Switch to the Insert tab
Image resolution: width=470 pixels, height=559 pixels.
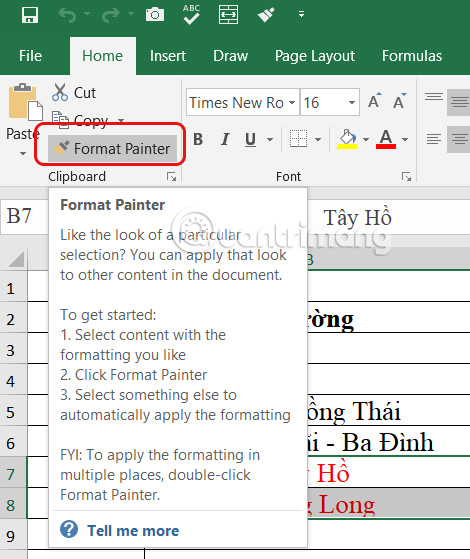[168, 56]
